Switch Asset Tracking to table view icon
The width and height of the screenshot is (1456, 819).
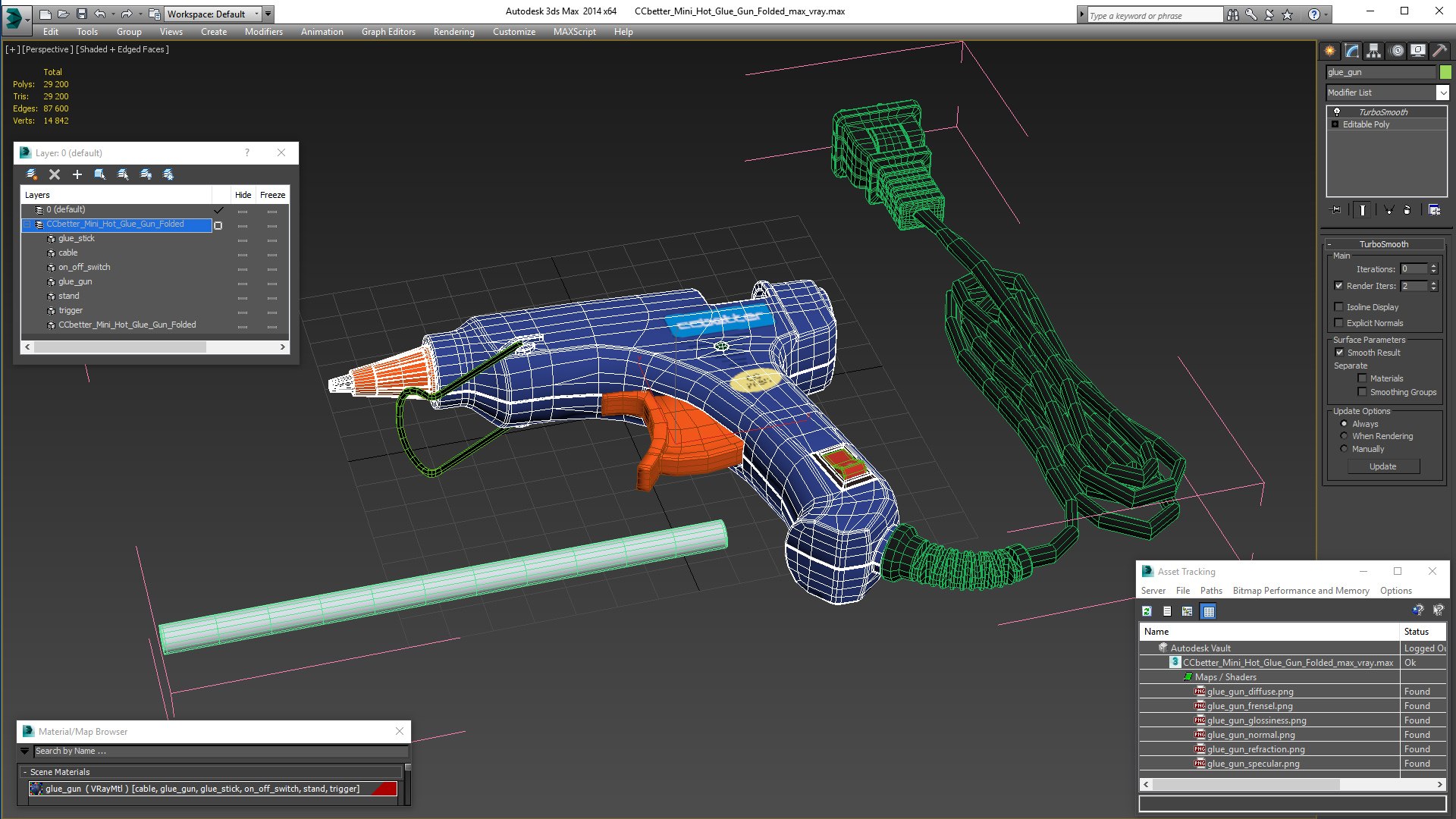[1209, 611]
